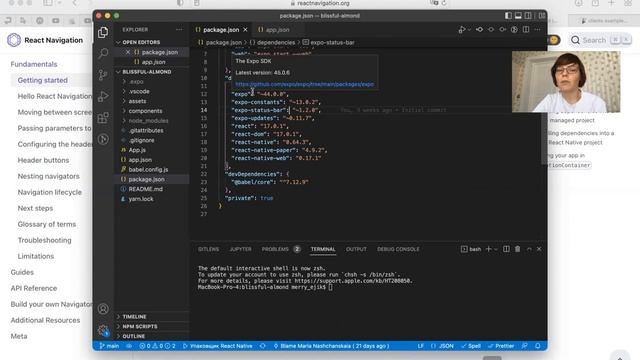The width and height of the screenshot is (640, 360).
Task: Expand the .expo folder
Action: (136, 82)
